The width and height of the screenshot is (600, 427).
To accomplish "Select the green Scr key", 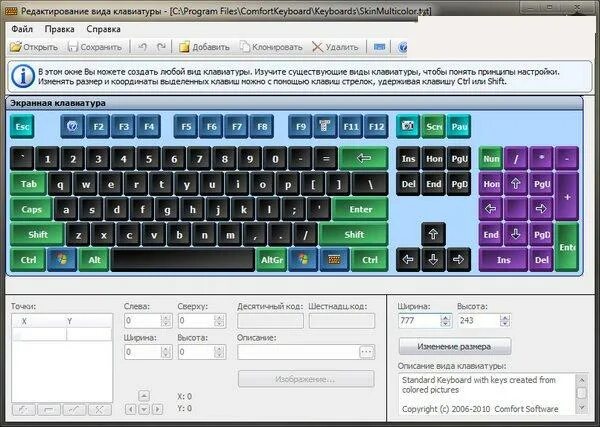I will click(434, 126).
